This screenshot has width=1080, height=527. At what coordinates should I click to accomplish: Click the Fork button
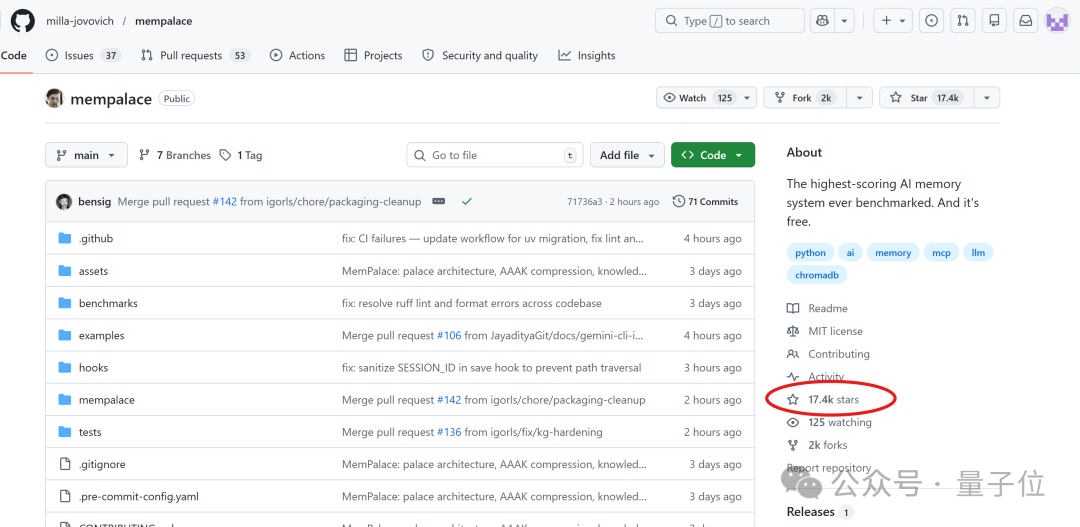tap(804, 98)
